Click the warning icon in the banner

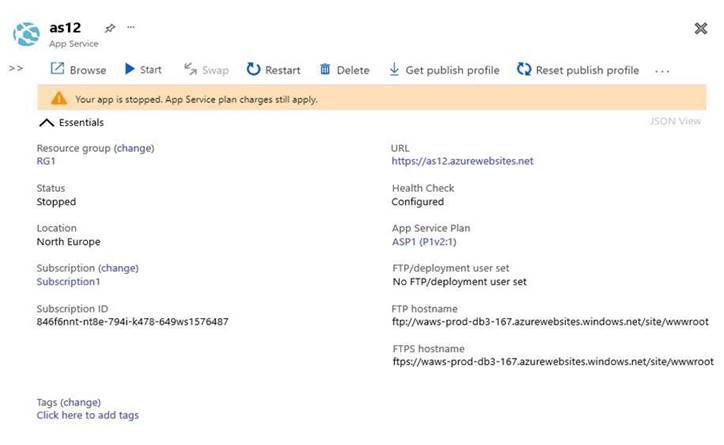pos(59,99)
